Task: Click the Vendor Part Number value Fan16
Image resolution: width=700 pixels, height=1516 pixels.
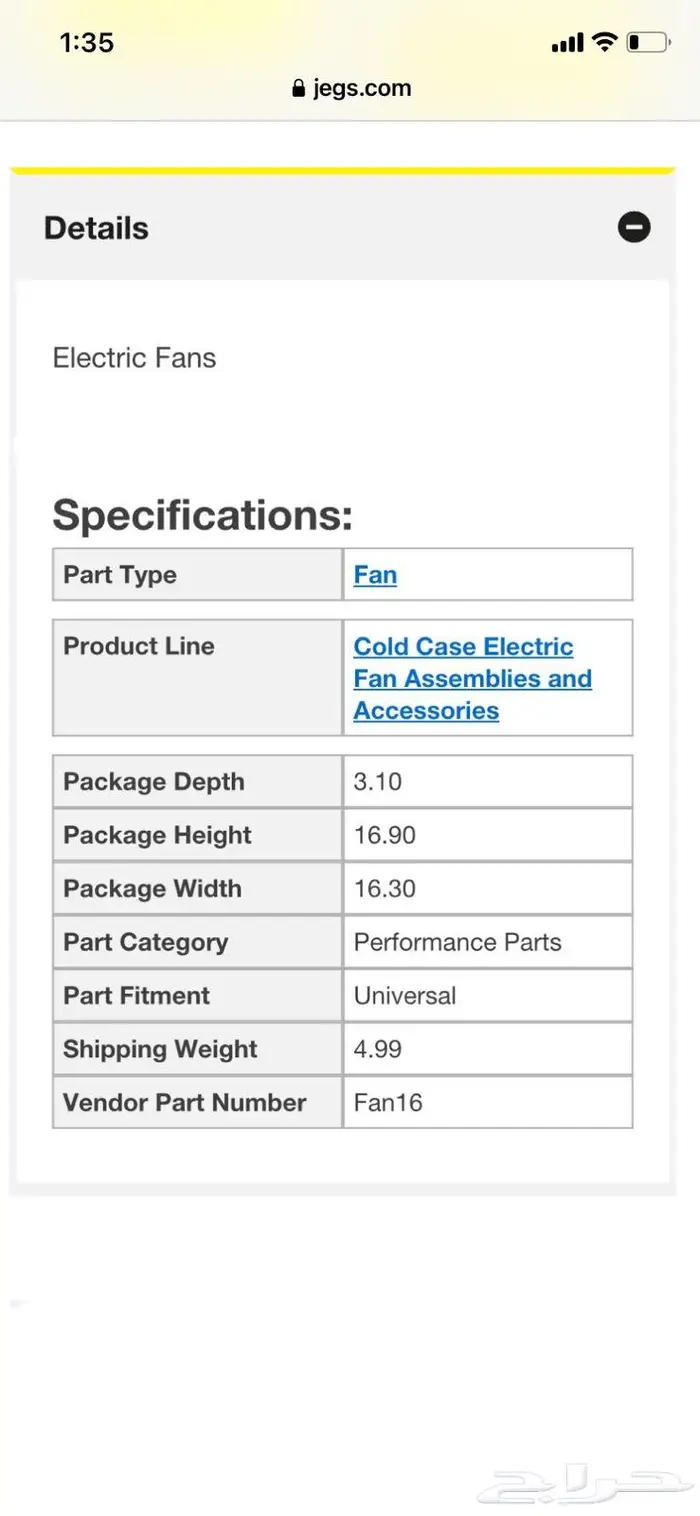Action: 388,1102
